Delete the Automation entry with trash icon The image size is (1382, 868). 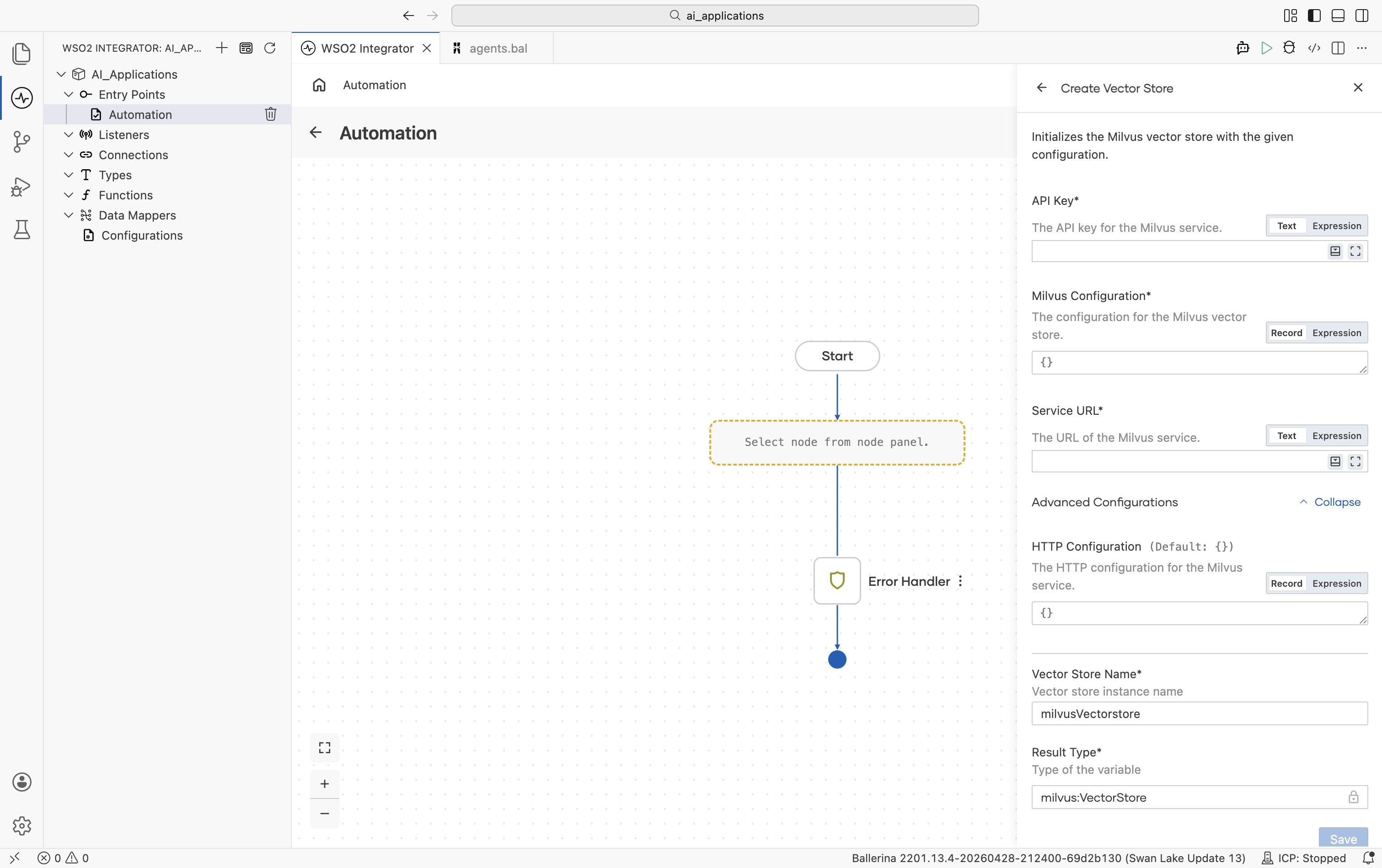(x=270, y=114)
